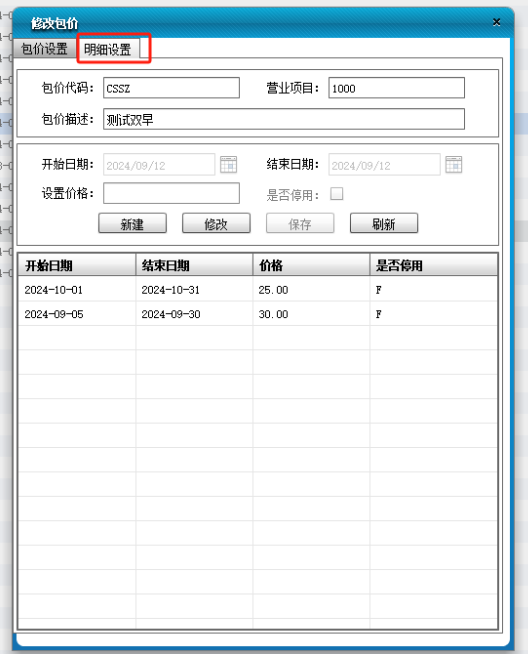Click the 结束日期 date field

click(x=385, y=165)
